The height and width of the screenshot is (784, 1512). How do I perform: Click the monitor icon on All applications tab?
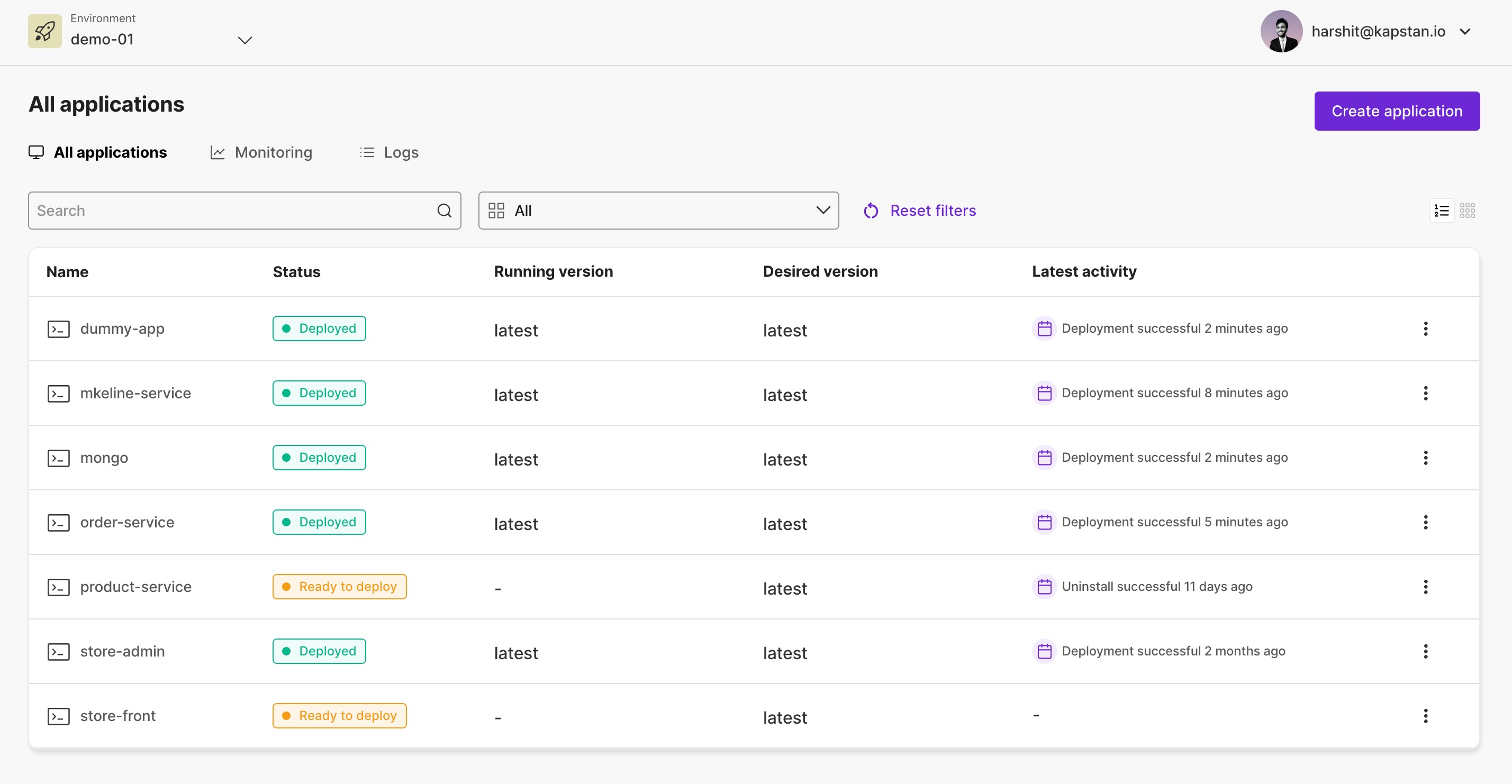point(37,152)
